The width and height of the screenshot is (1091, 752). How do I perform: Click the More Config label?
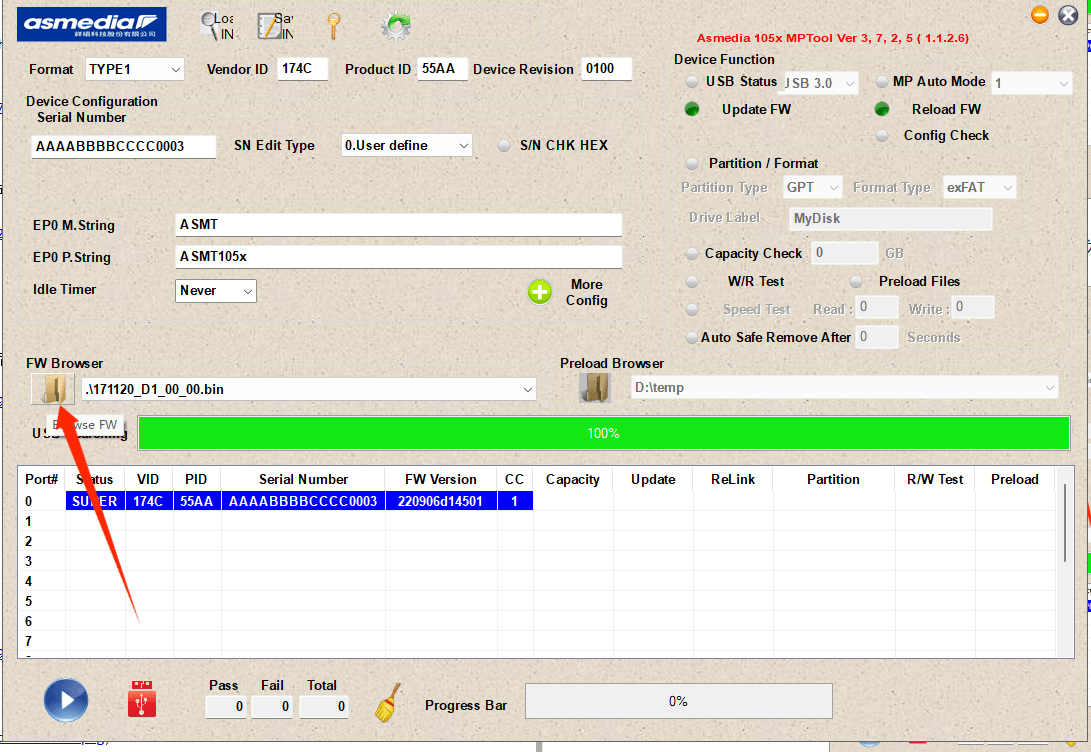pyautogui.click(x=587, y=292)
